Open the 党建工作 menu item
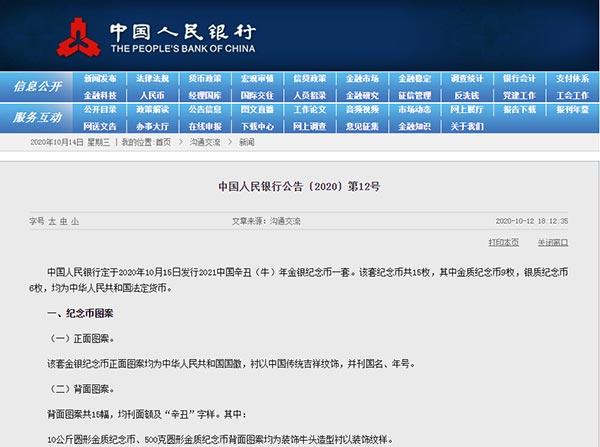The image size is (600, 447). pos(519,95)
